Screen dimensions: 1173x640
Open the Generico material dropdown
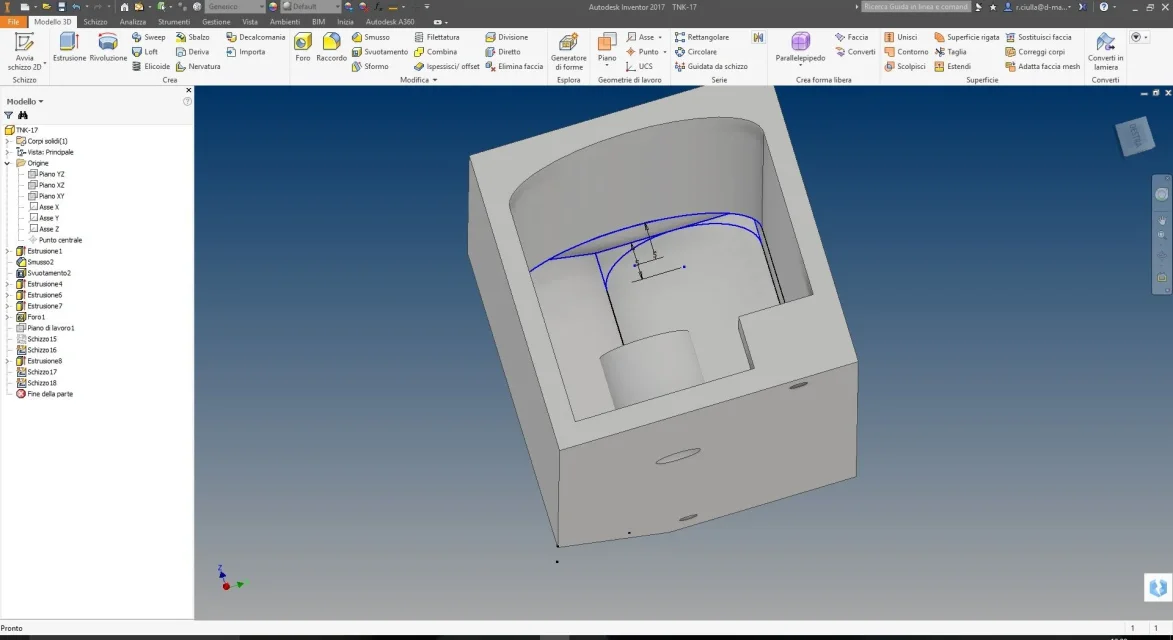click(x=235, y=7)
